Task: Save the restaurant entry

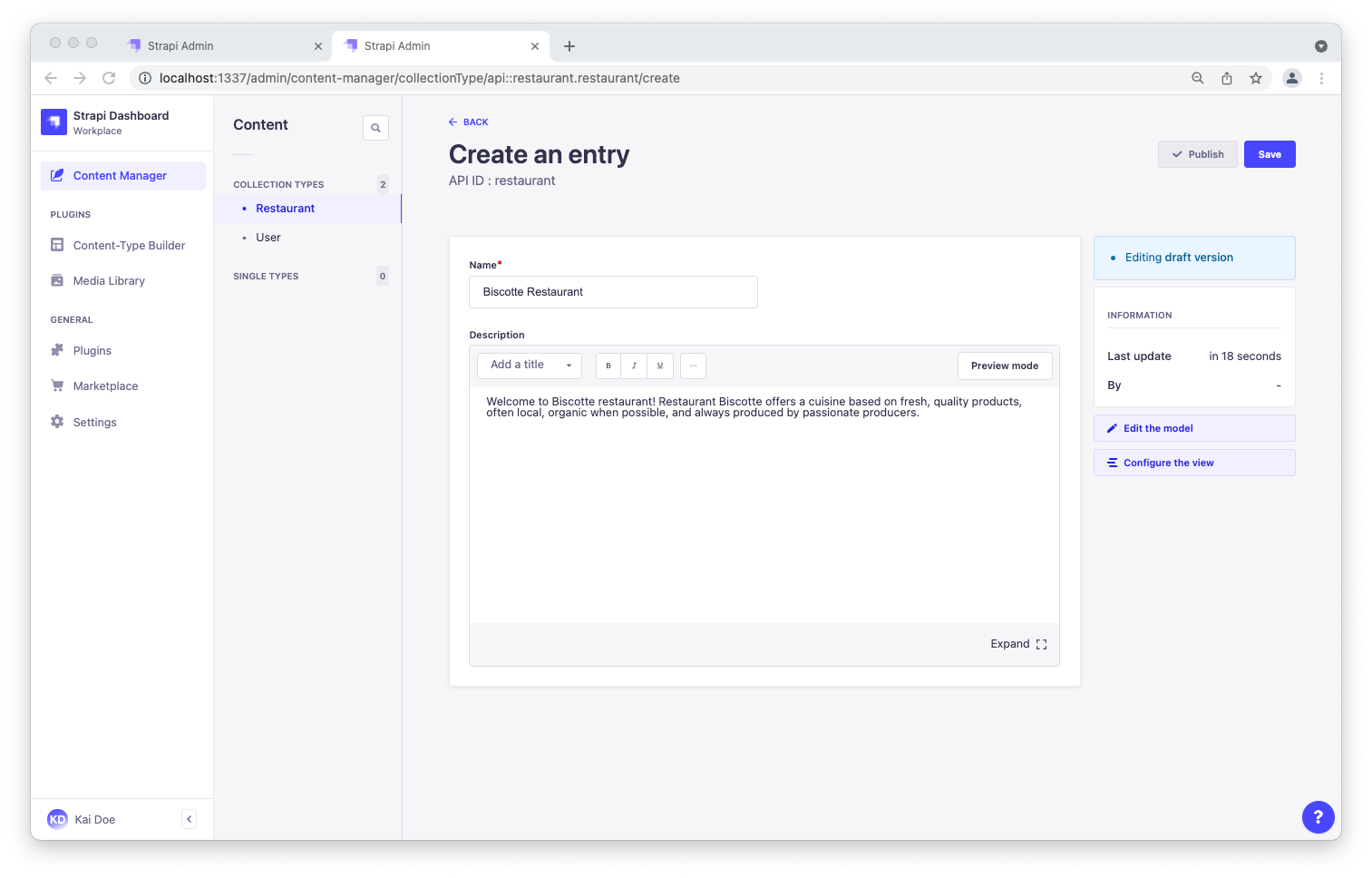Action: coord(1269,154)
